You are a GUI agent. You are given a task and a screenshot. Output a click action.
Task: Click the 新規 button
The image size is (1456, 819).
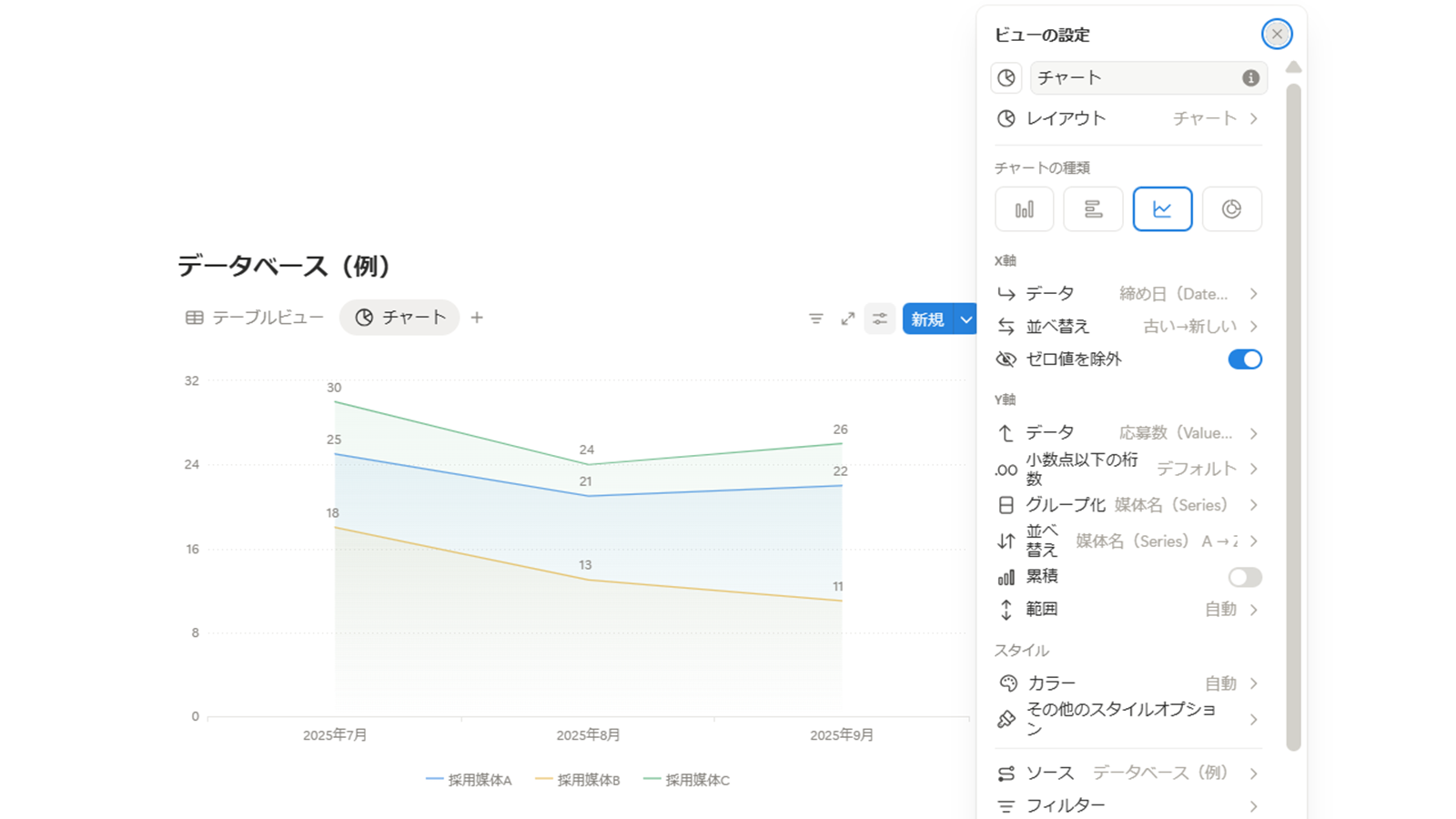[x=927, y=319]
